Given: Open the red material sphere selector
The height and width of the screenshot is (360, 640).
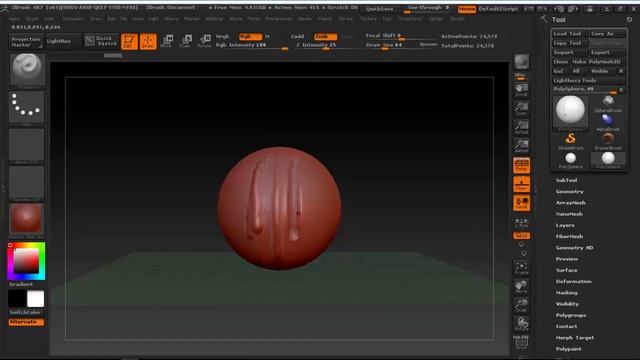Looking at the screenshot, I should tap(27, 220).
